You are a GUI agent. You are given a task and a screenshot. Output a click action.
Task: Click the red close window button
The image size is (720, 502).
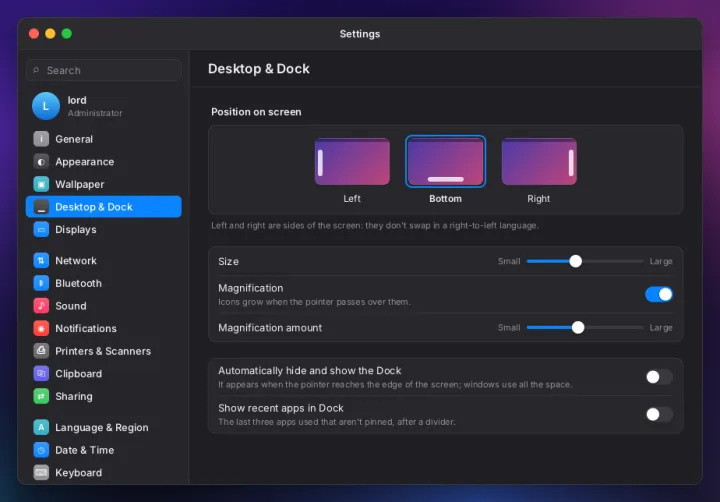pyautogui.click(x=34, y=34)
